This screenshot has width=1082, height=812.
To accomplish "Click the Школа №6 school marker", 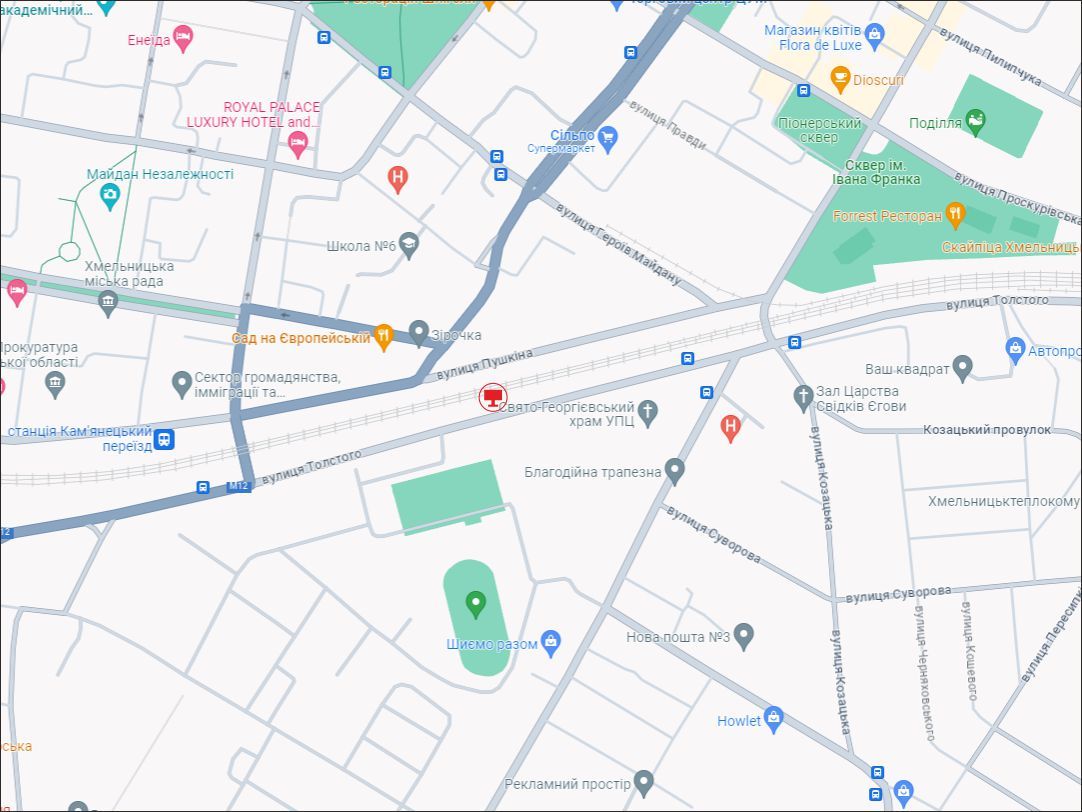I will 408,245.
